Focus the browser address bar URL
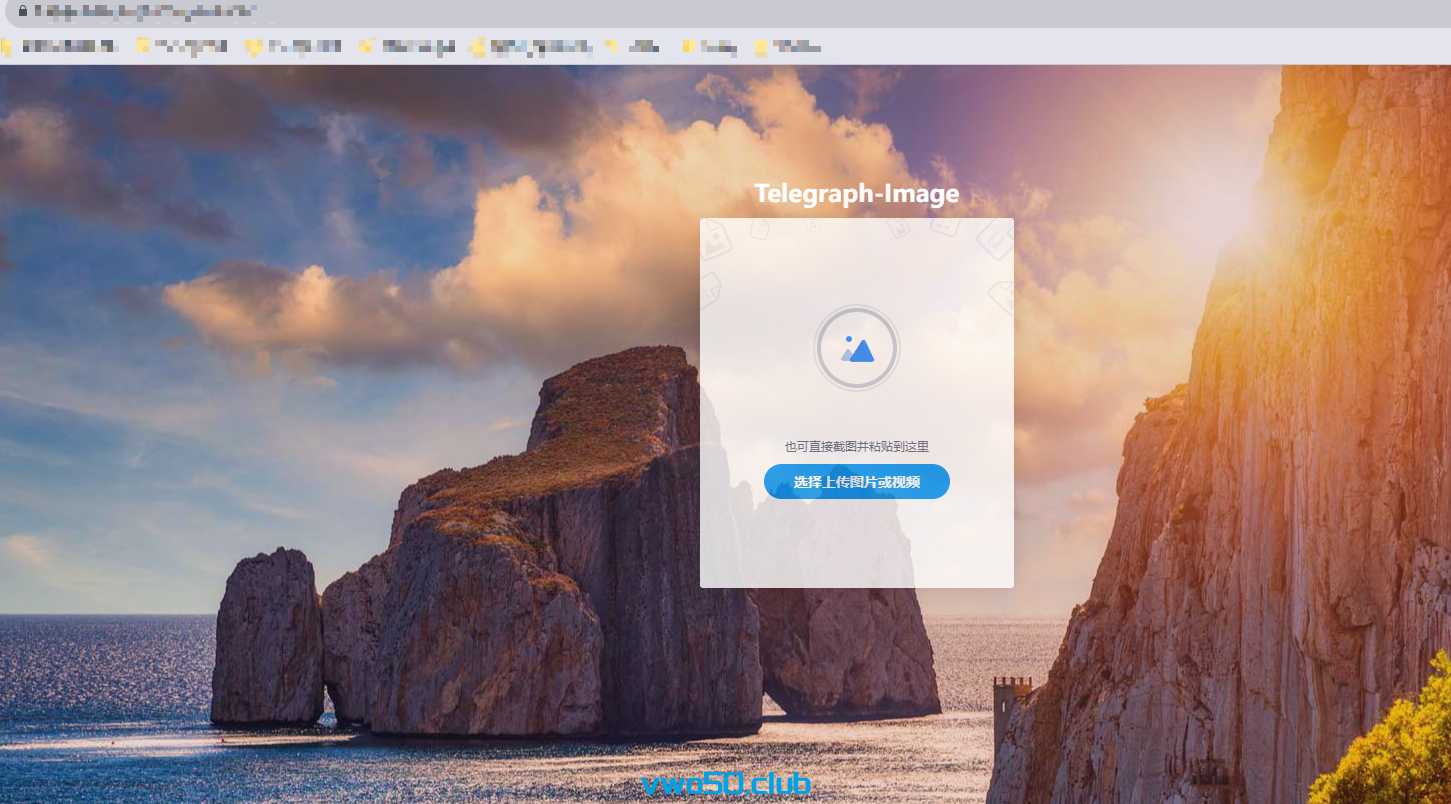 [145, 12]
